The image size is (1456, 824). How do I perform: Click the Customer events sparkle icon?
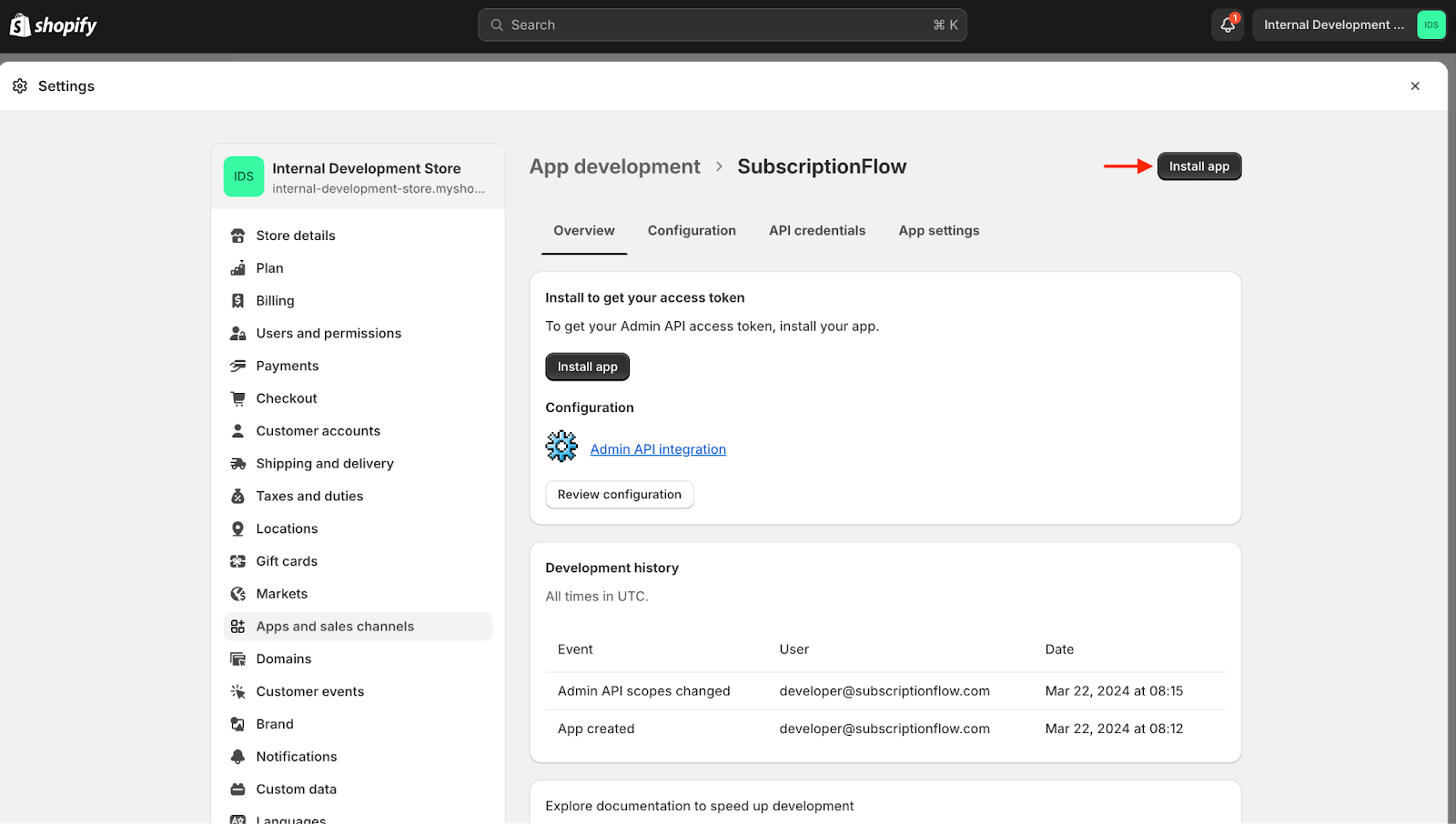tap(238, 692)
